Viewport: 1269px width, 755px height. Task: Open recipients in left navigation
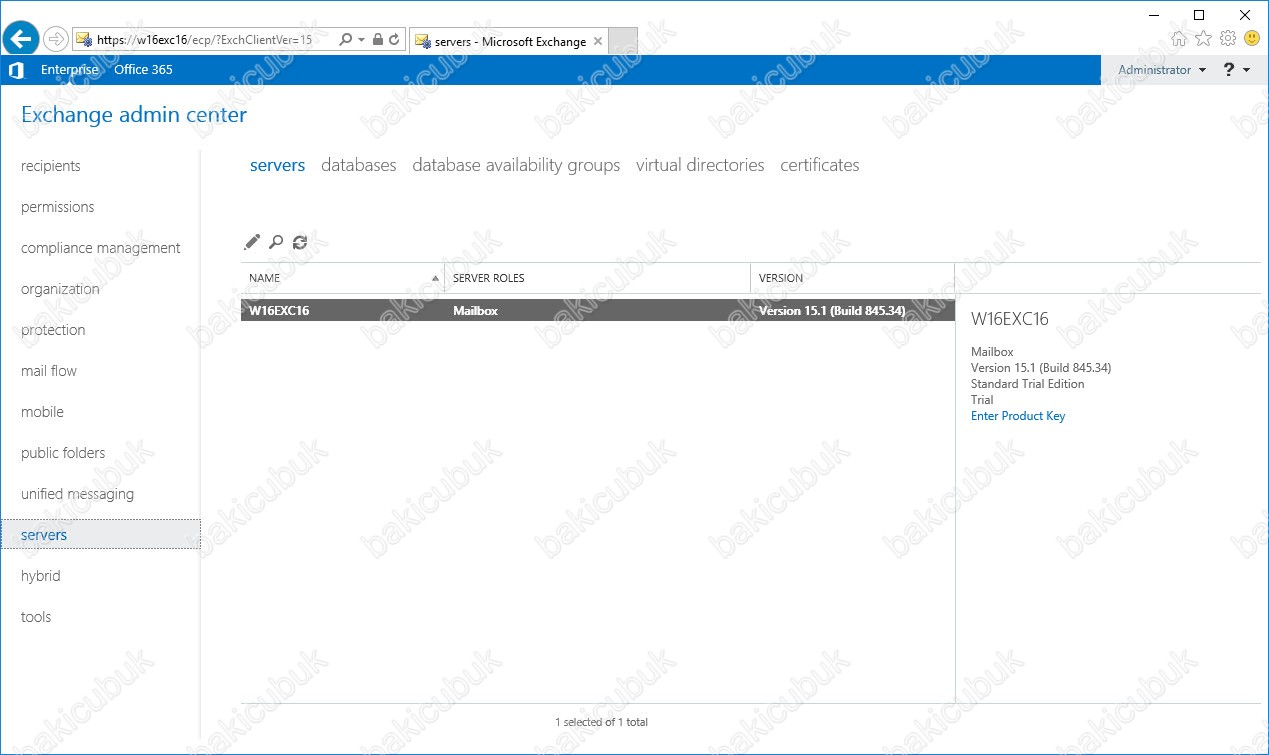click(x=51, y=166)
